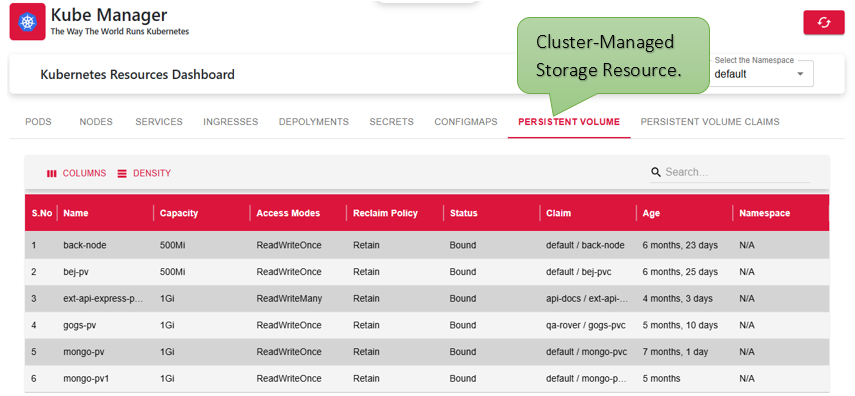Screen dimensions: 855x396
Task: Open the Secrets tab
Action: (392, 122)
